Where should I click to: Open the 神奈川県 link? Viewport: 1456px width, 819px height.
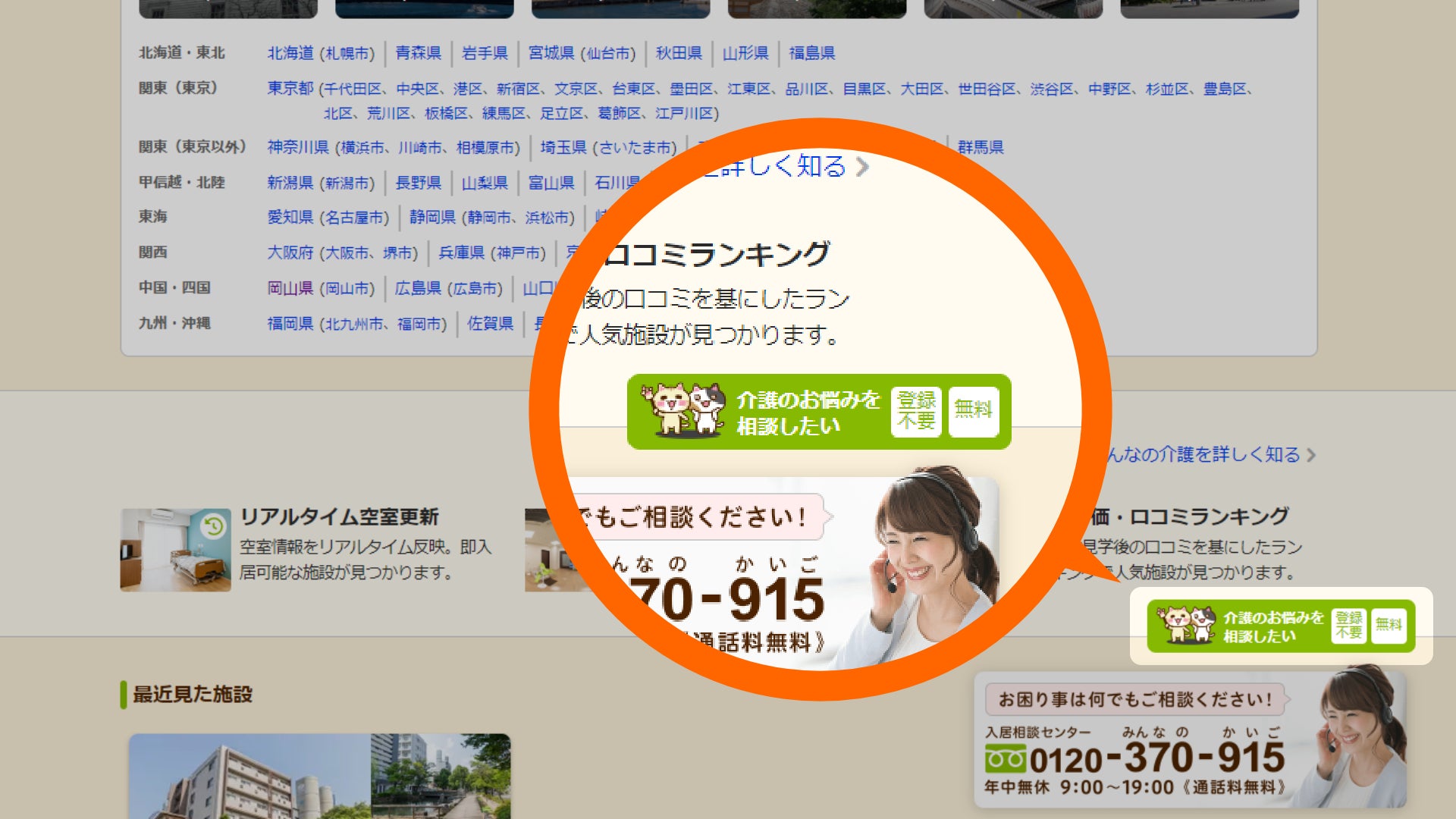[298, 147]
